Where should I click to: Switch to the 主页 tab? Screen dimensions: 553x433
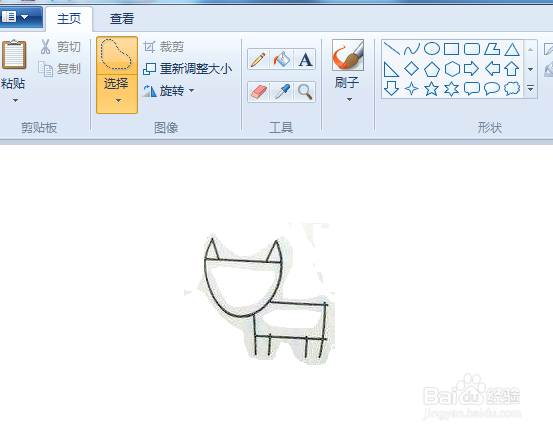point(69,19)
